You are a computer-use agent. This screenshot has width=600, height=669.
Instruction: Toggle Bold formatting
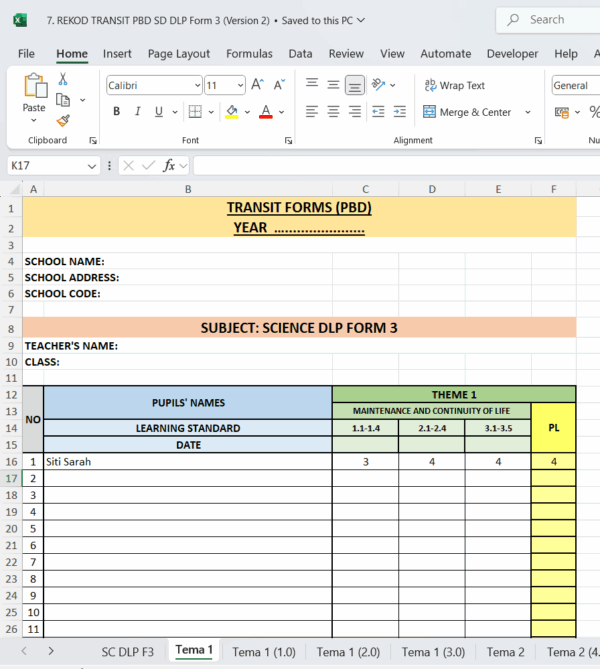coord(117,112)
